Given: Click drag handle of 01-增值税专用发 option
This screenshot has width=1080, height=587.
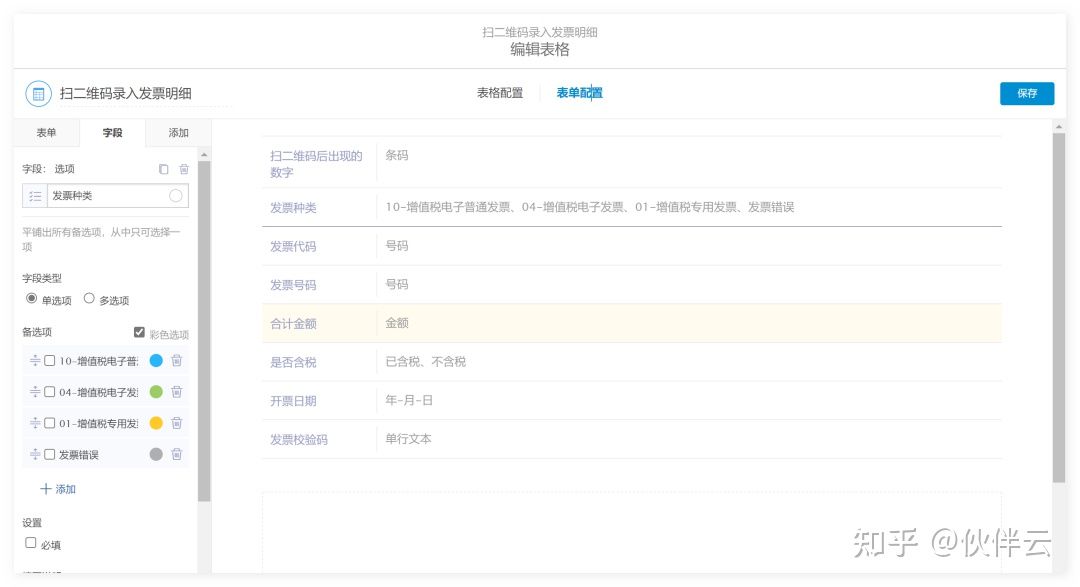Looking at the screenshot, I should click(35, 423).
